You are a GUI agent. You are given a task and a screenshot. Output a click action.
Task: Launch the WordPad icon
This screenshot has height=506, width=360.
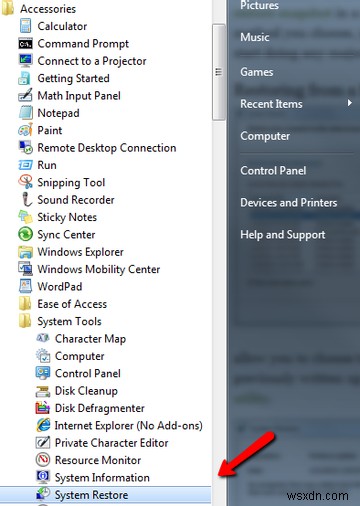25,286
